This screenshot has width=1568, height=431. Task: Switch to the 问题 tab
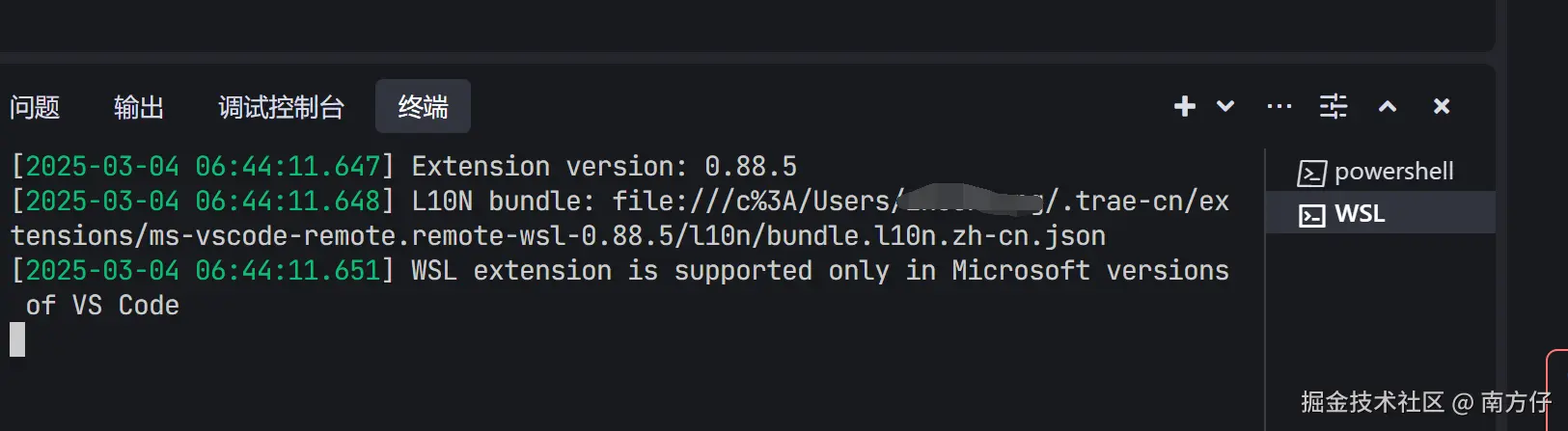click(35, 107)
